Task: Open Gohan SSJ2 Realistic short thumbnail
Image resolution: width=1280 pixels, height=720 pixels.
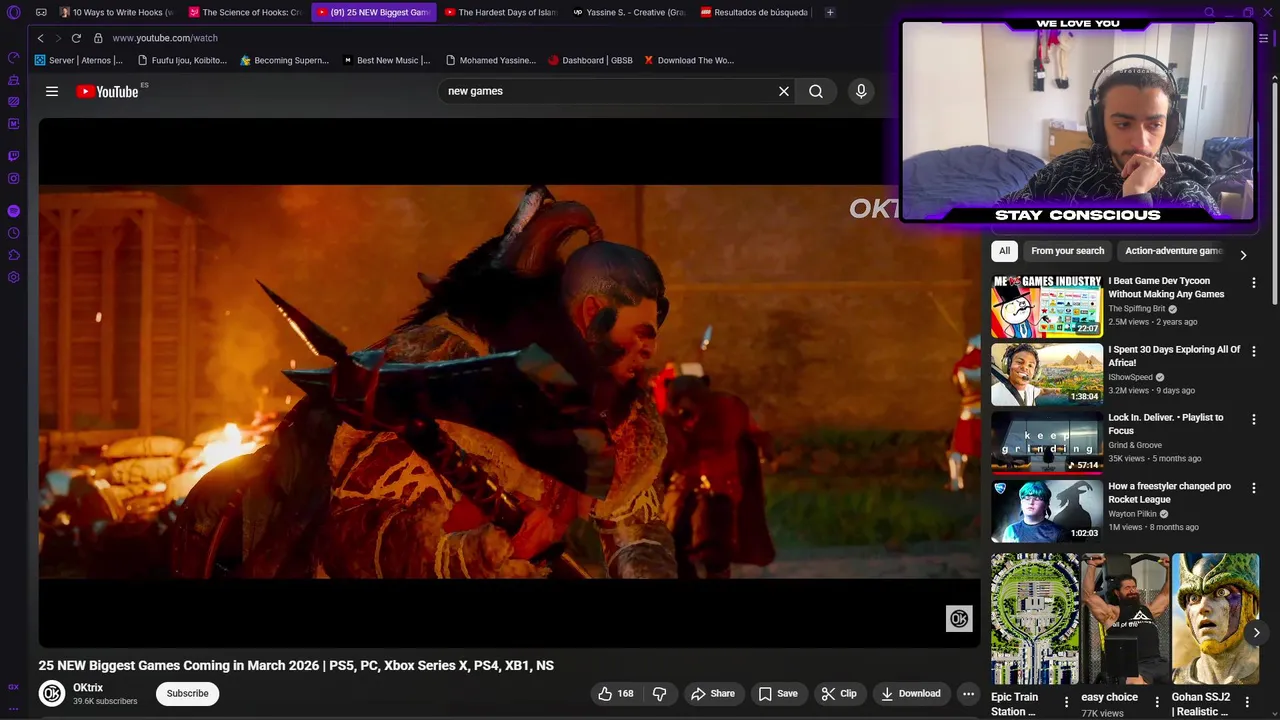Action: [x=1215, y=618]
